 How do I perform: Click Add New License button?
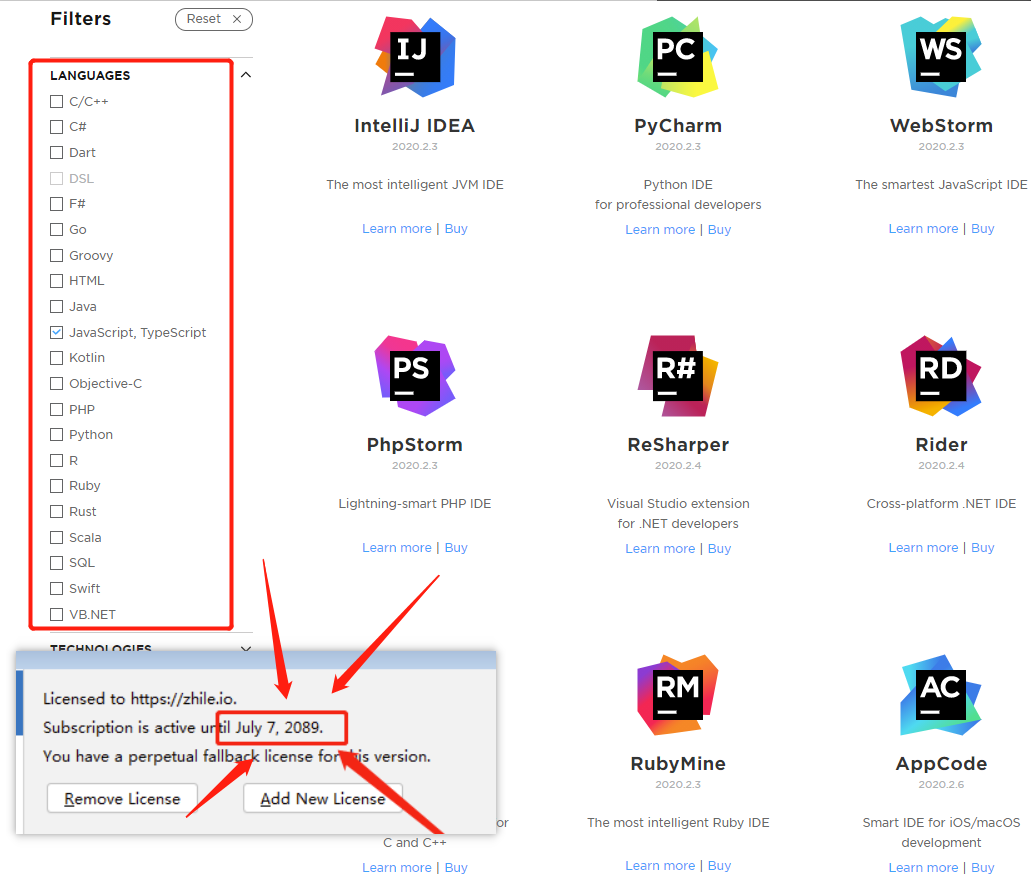click(323, 798)
